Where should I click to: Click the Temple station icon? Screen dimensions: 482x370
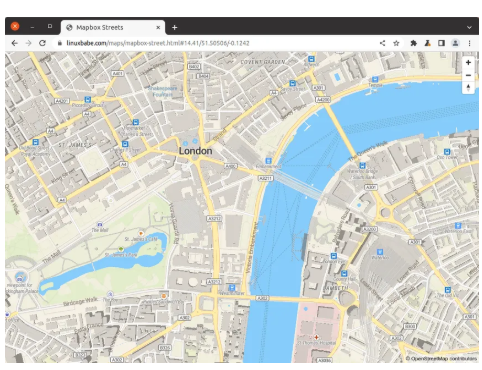pos(375,79)
